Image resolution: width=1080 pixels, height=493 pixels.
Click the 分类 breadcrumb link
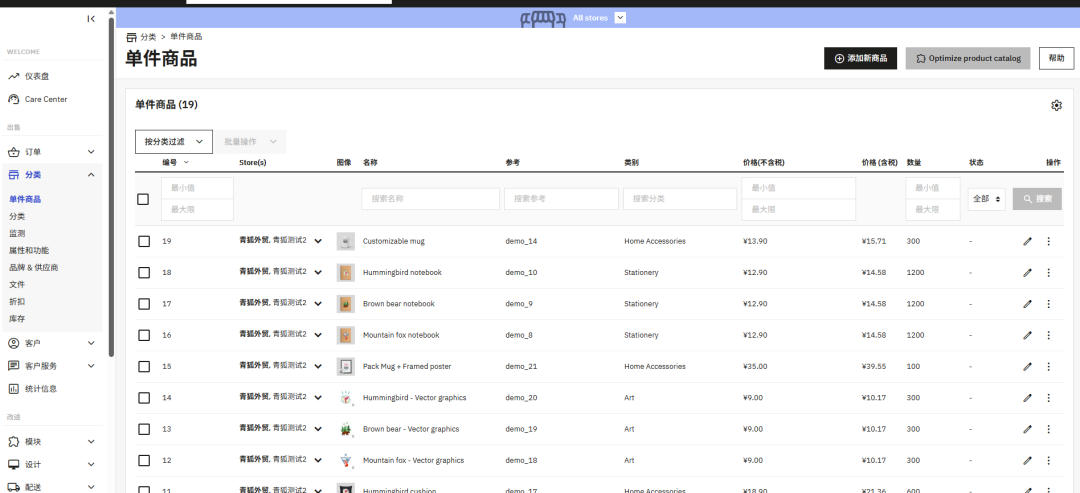[148, 37]
